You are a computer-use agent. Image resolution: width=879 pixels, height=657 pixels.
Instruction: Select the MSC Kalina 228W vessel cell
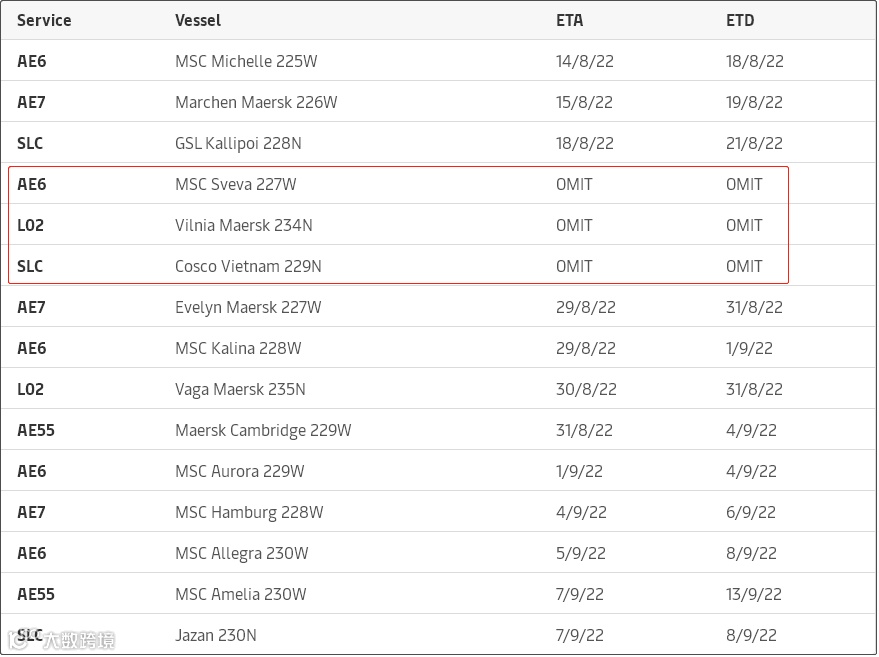click(238, 348)
